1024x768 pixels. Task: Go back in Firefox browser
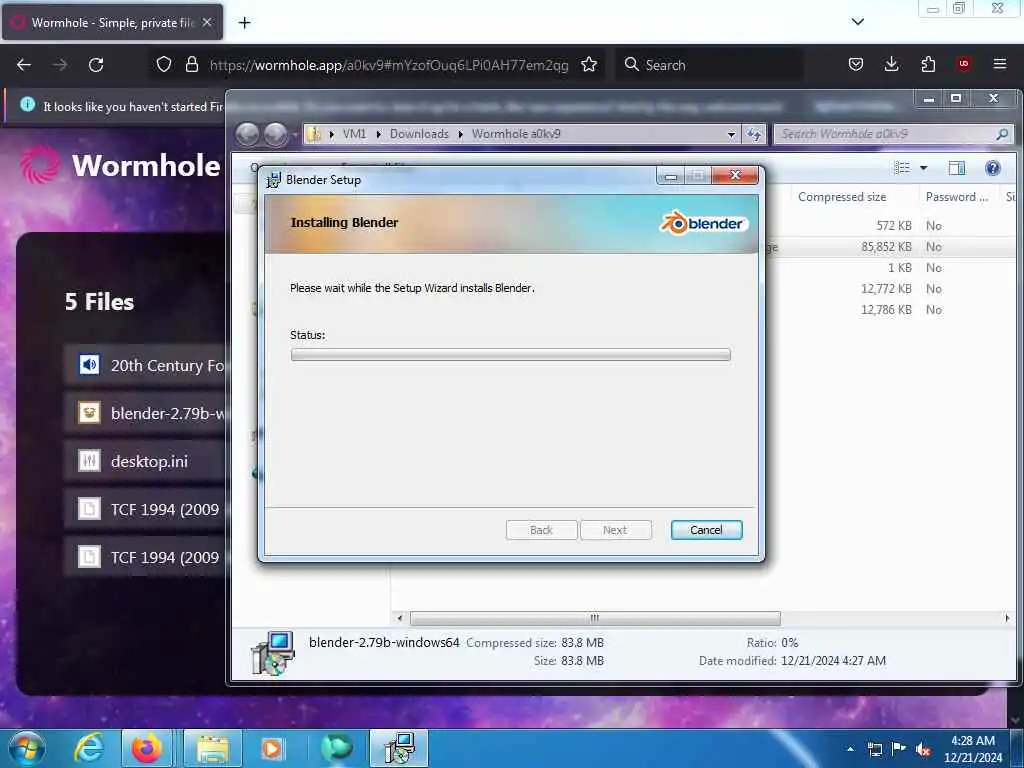pyautogui.click(x=24, y=65)
